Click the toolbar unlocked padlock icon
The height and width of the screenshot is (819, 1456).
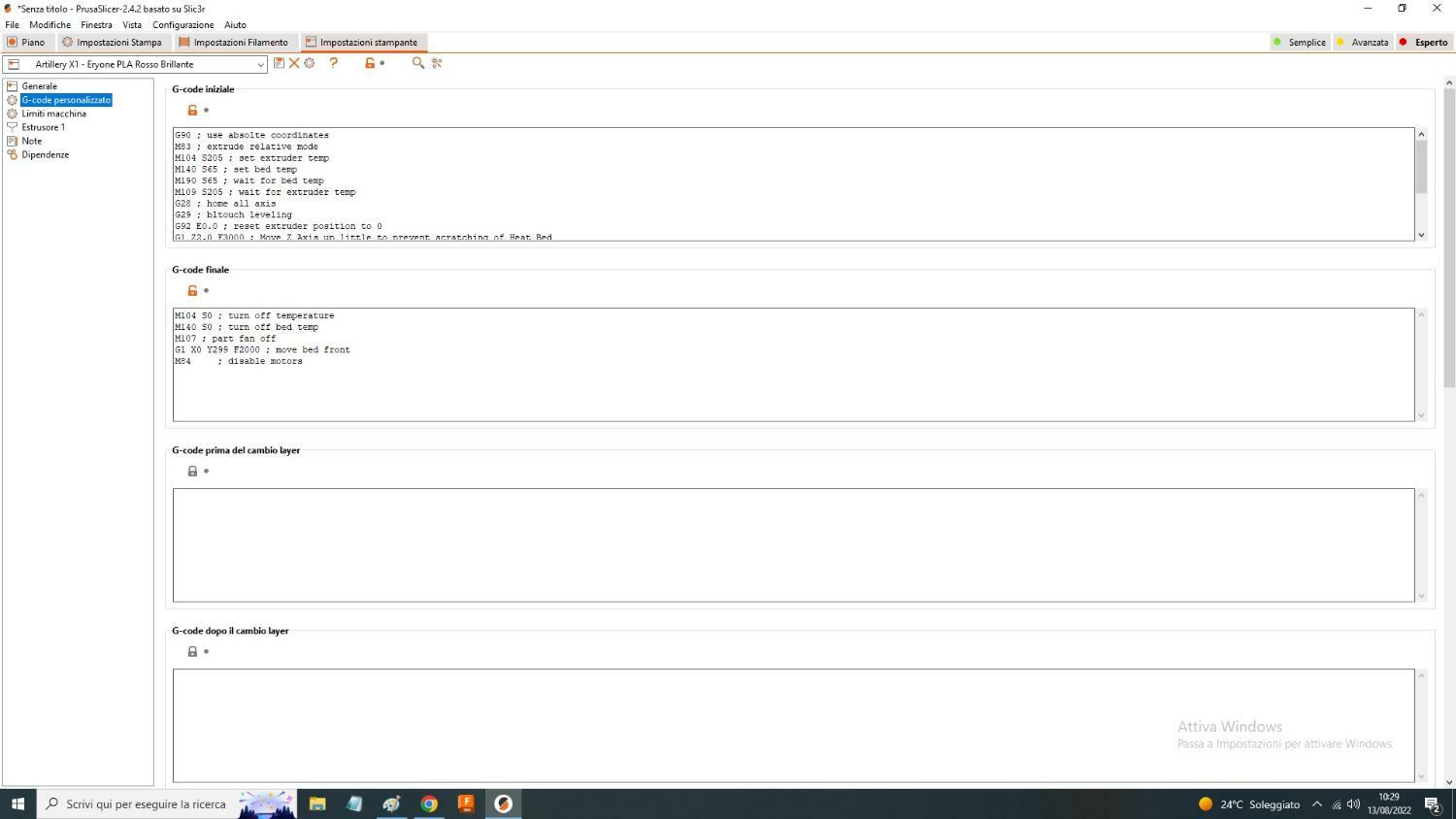pos(370,63)
